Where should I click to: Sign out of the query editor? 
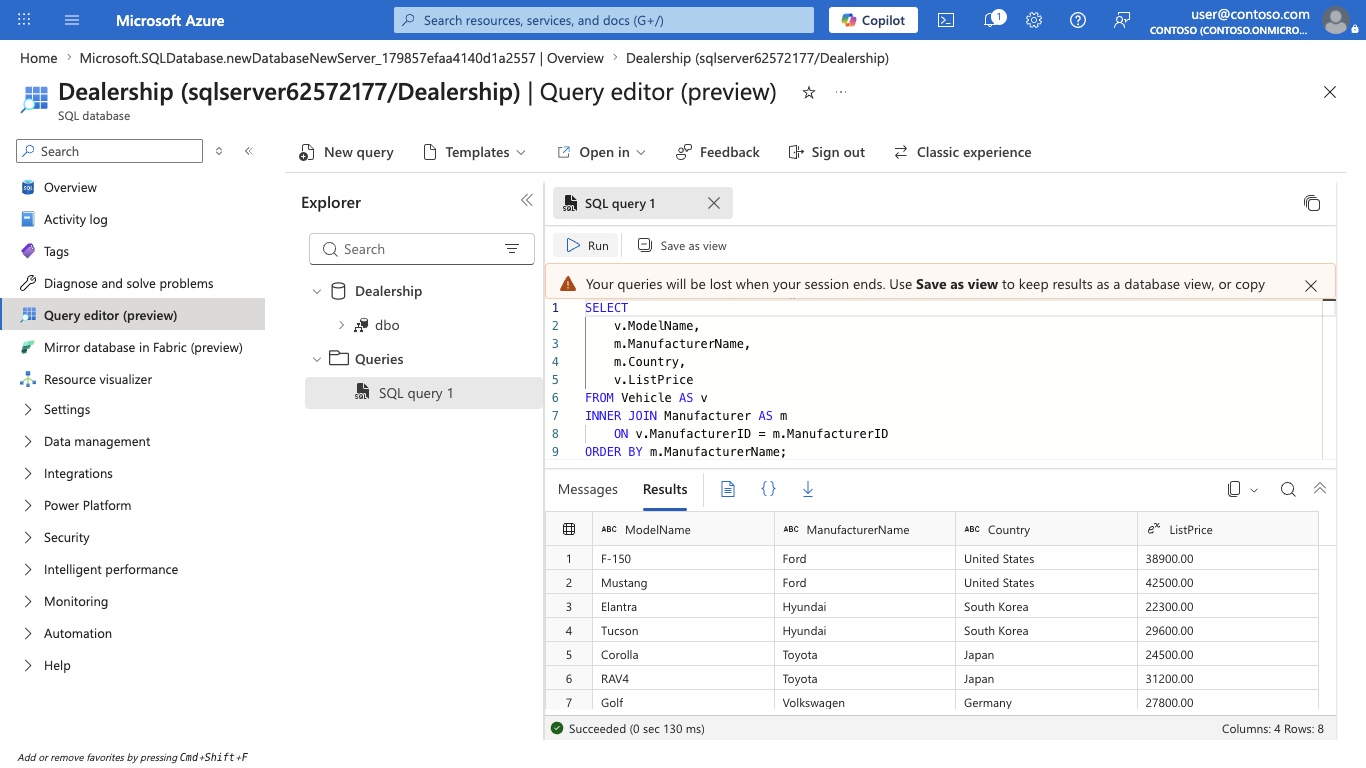tap(827, 152)
